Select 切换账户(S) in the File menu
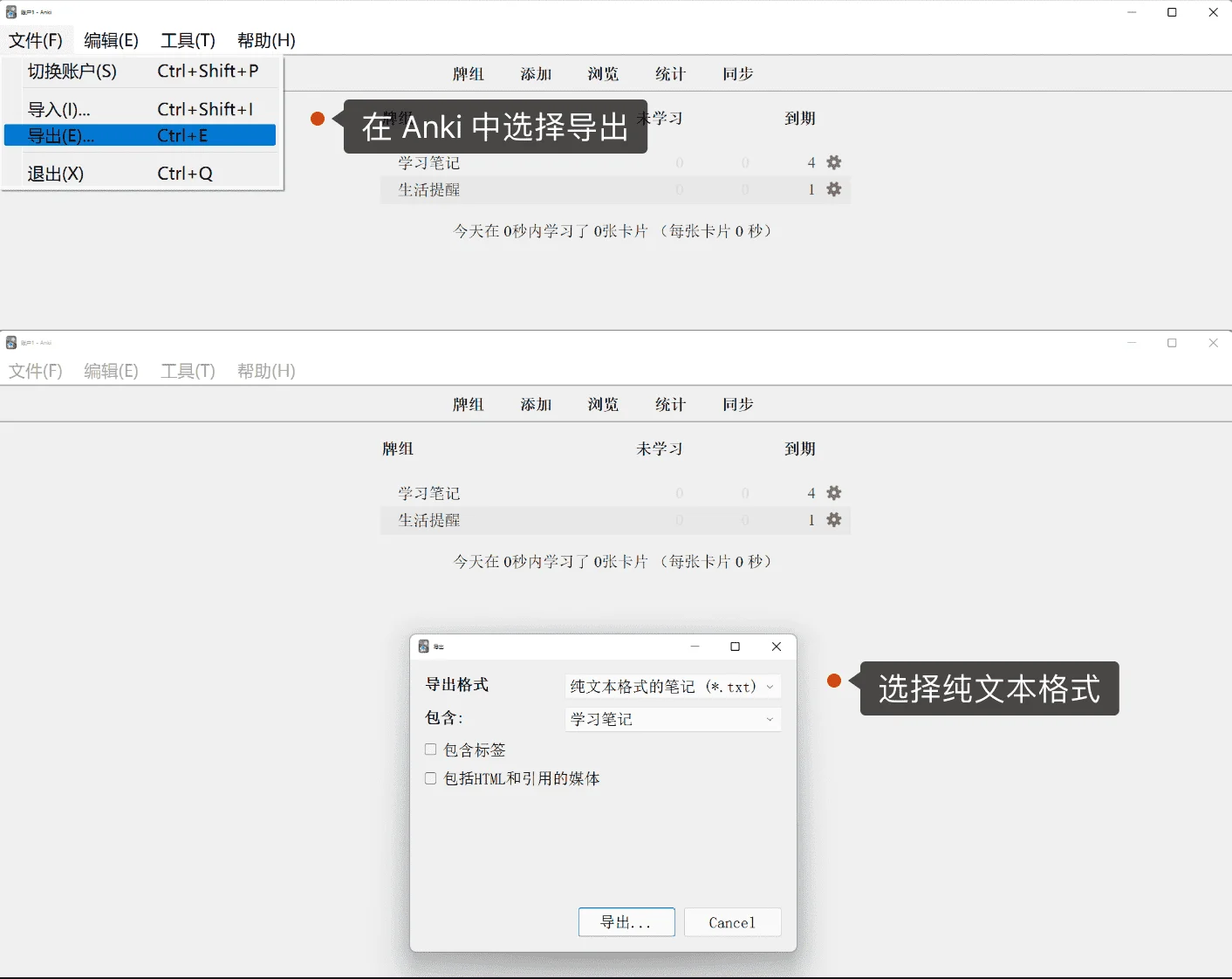 [x=140, y=72]
